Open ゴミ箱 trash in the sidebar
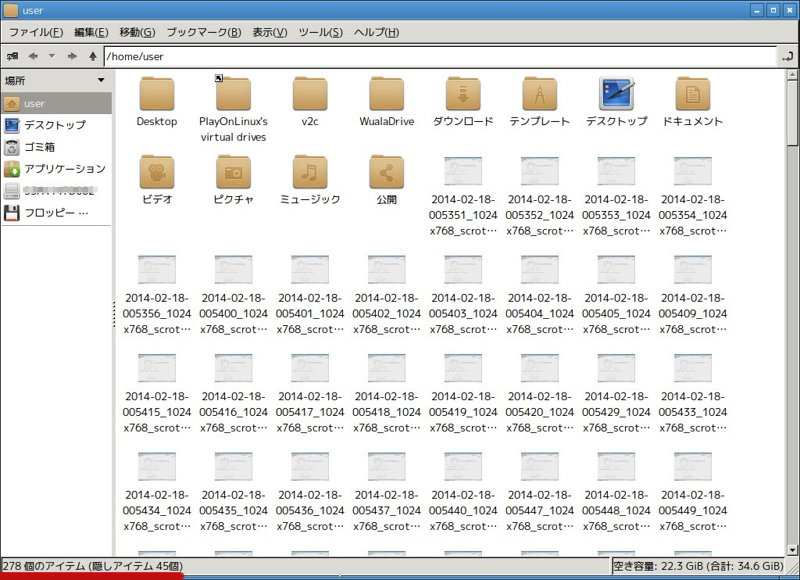This screenshot has width=800, height=580. 56,147
